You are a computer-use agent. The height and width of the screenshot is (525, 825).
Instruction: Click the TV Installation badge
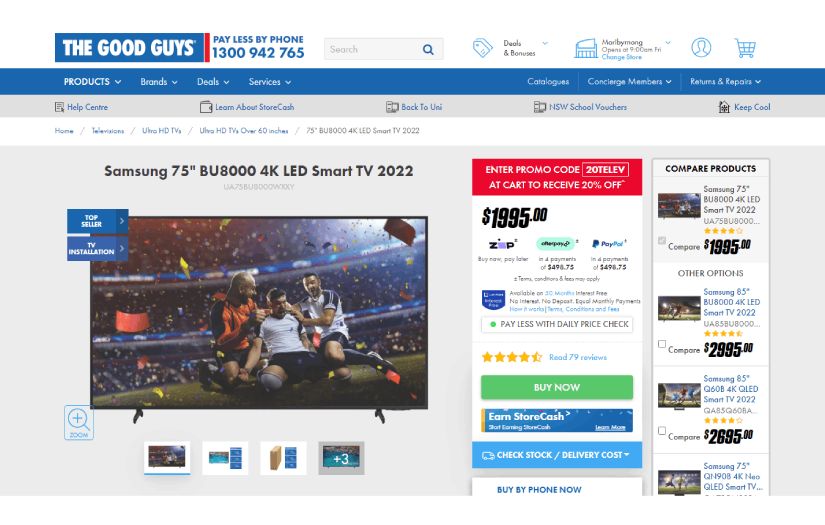point(97,248)
